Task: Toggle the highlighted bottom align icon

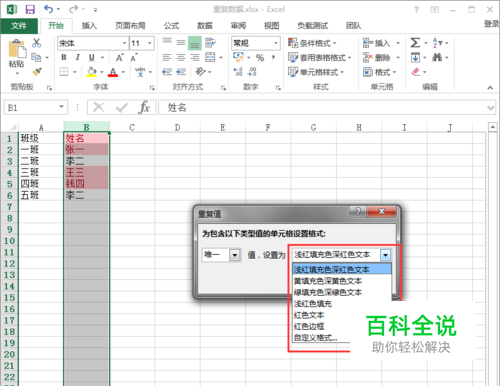Action: click(x=195, y=43)
